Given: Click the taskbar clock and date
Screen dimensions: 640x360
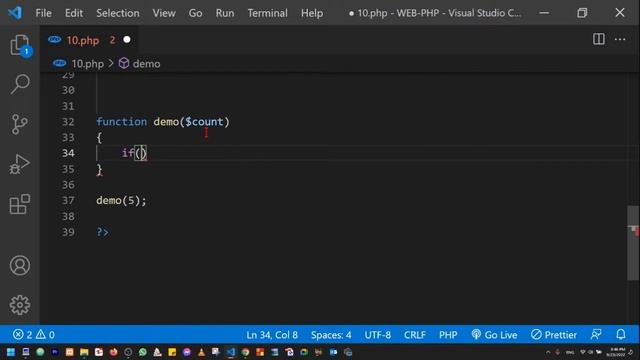Looking at the screenshot, I should [617, 352].
